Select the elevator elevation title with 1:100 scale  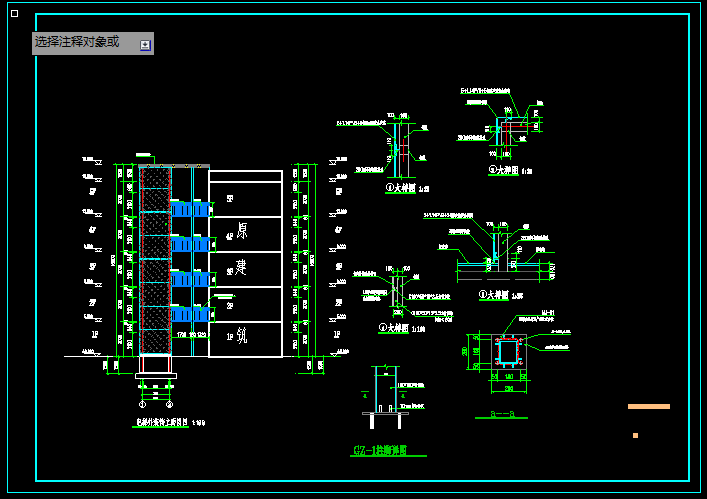coord(170,422)
